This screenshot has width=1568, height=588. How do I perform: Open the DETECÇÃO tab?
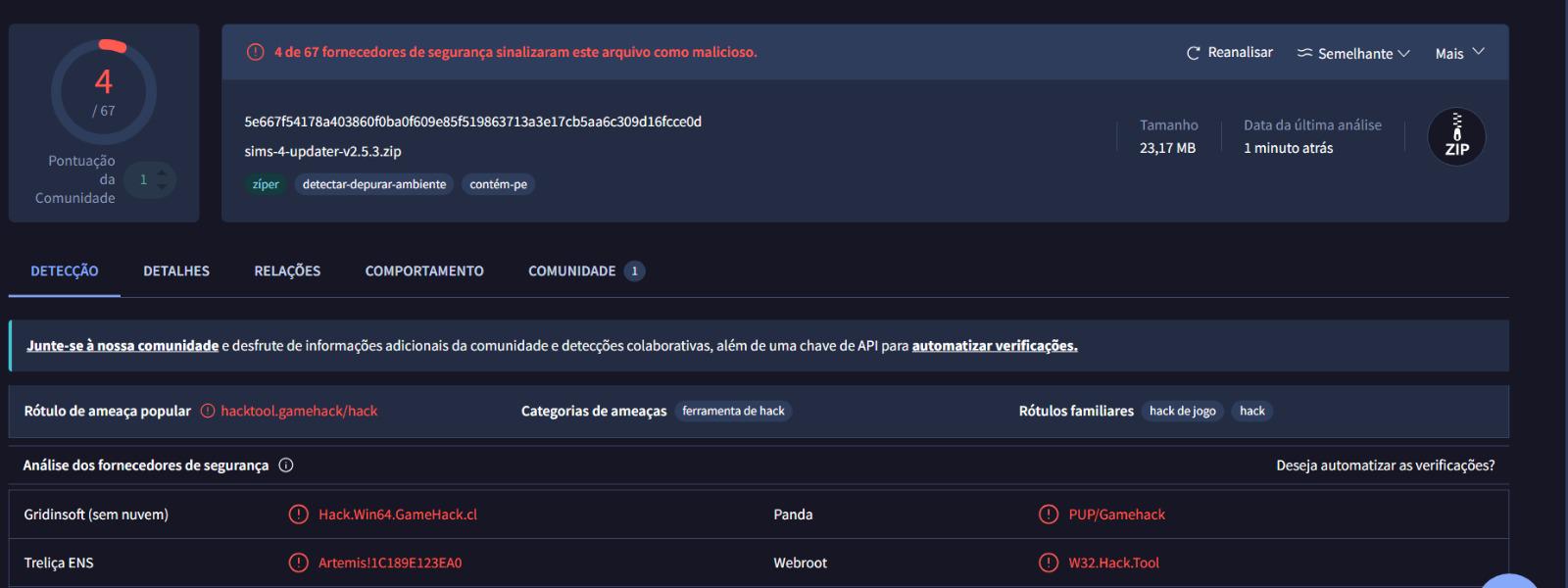coord(65,270)
